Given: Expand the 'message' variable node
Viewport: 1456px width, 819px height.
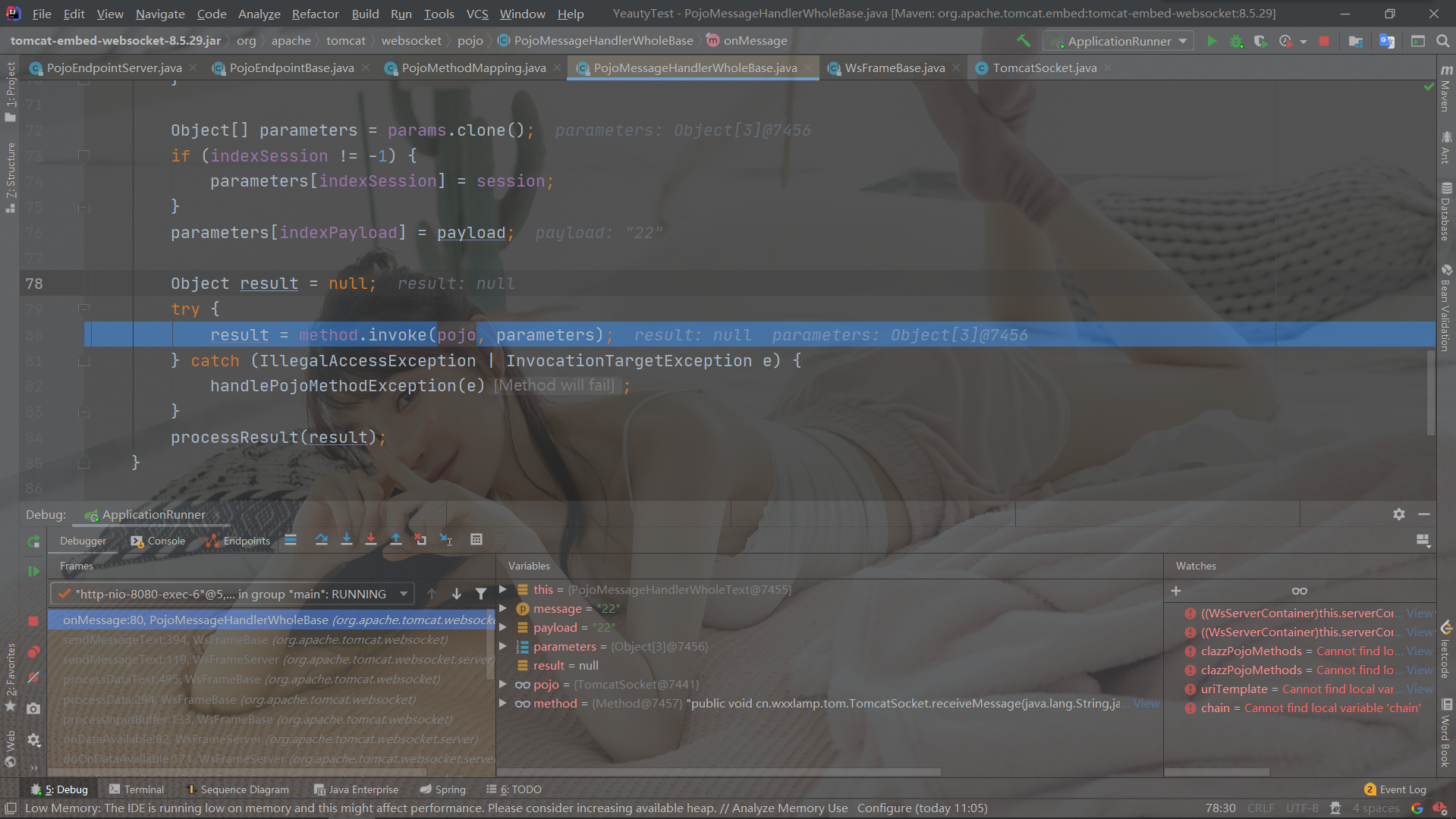Looking at the screenshot, I should (x=502, y=608).
